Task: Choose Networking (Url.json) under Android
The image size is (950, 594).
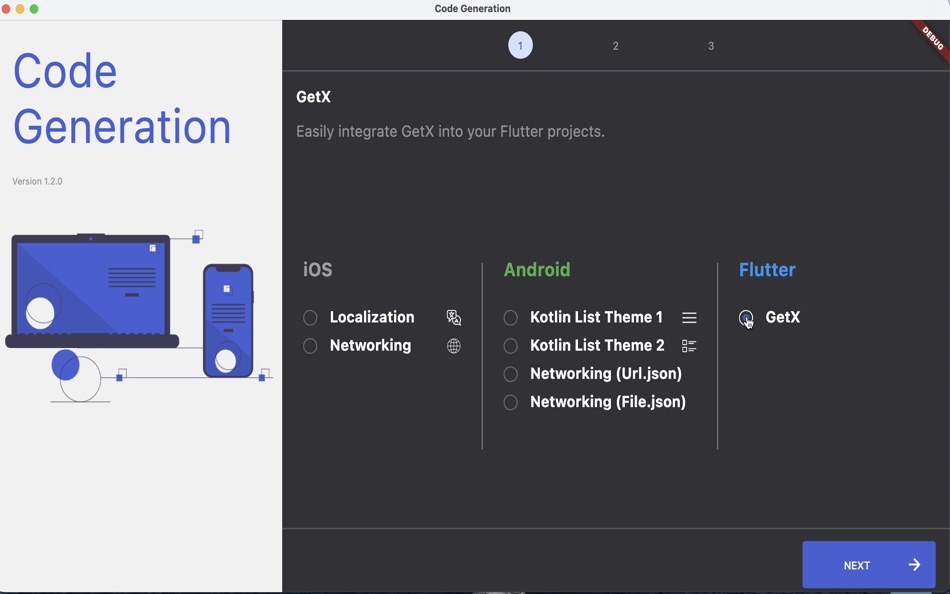Action: pyautogui.click(x=511, y=373)
